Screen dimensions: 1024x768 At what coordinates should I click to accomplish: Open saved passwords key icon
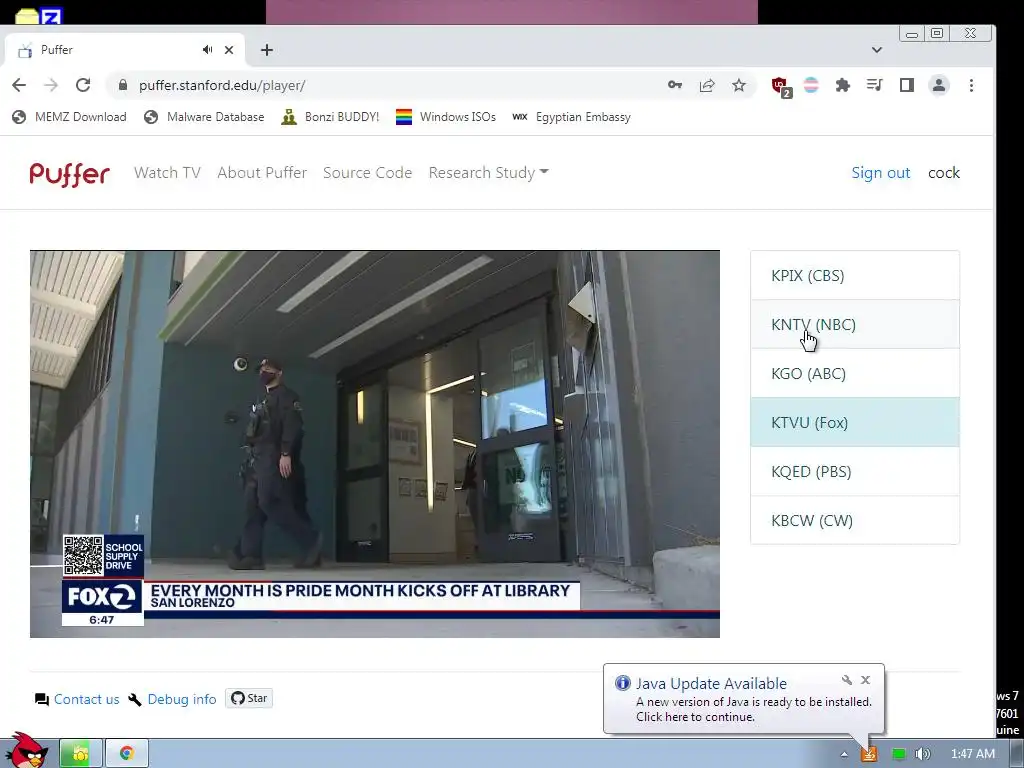[675, 85]
